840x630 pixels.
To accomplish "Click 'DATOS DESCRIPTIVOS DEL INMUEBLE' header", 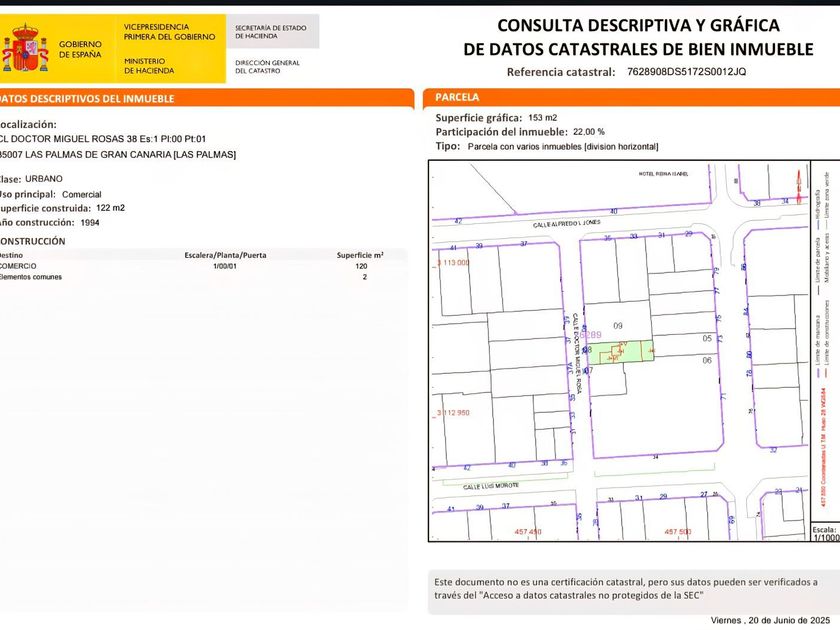I will [x=87, y=99].
